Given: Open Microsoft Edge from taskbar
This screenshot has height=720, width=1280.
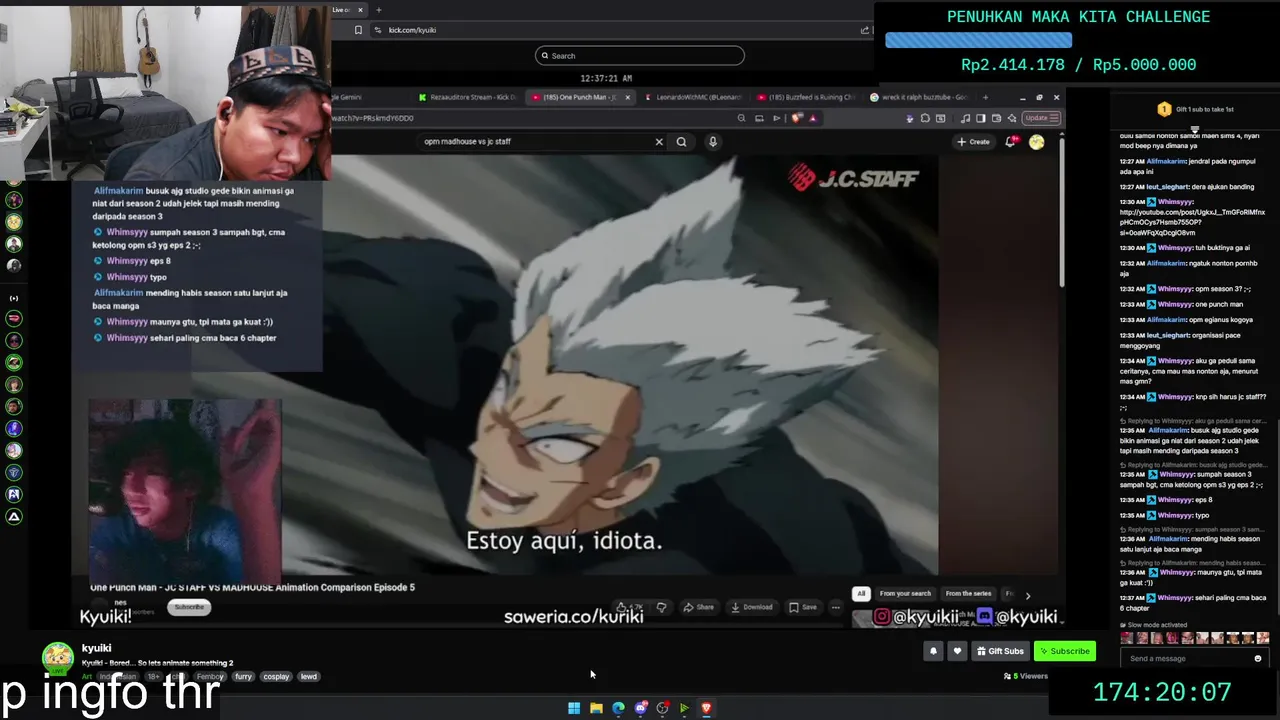Looking at the screenshot, I should tap(618, 708).
